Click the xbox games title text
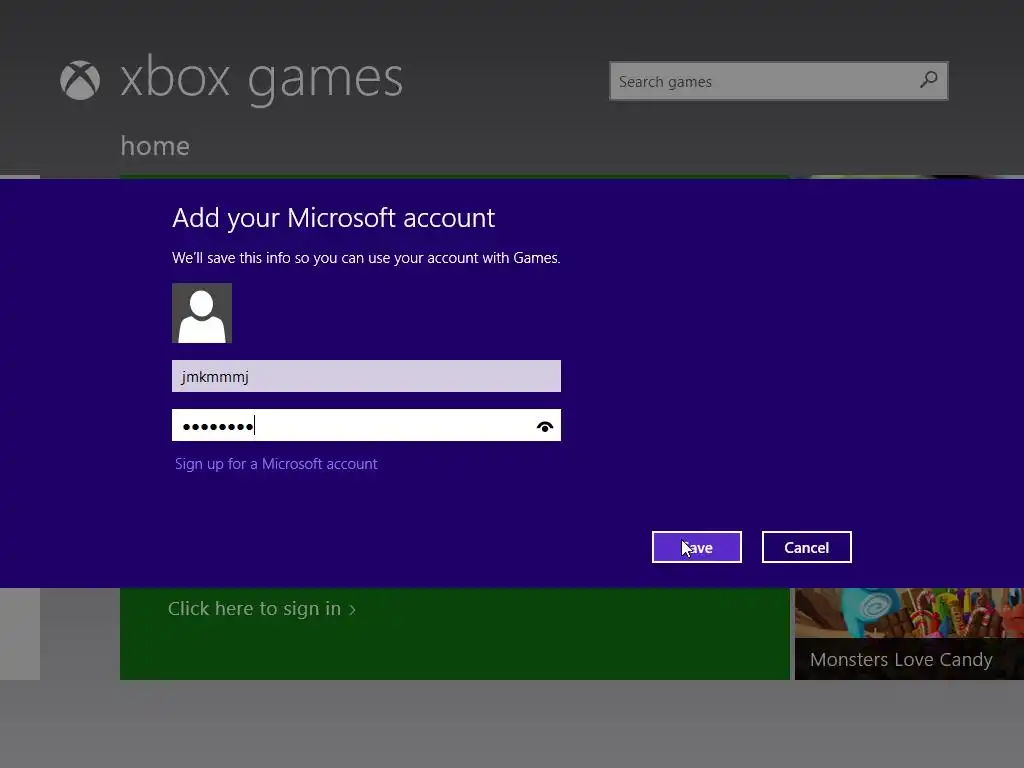This screenshot has height=768, width=1024. pyautogui.click(x=261, y=80)
